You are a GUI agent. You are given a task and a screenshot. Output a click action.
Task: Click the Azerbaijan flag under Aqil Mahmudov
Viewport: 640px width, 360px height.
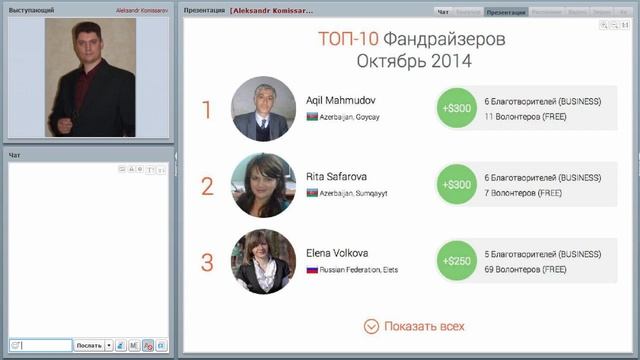312,117
